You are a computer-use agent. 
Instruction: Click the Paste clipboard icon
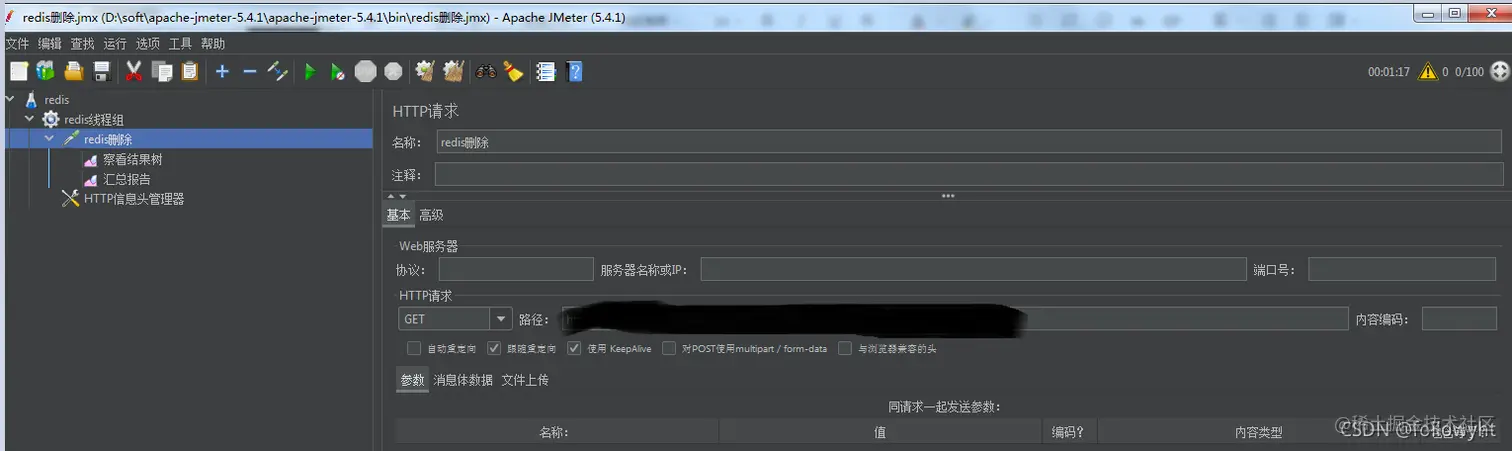(x=189, y=71)
